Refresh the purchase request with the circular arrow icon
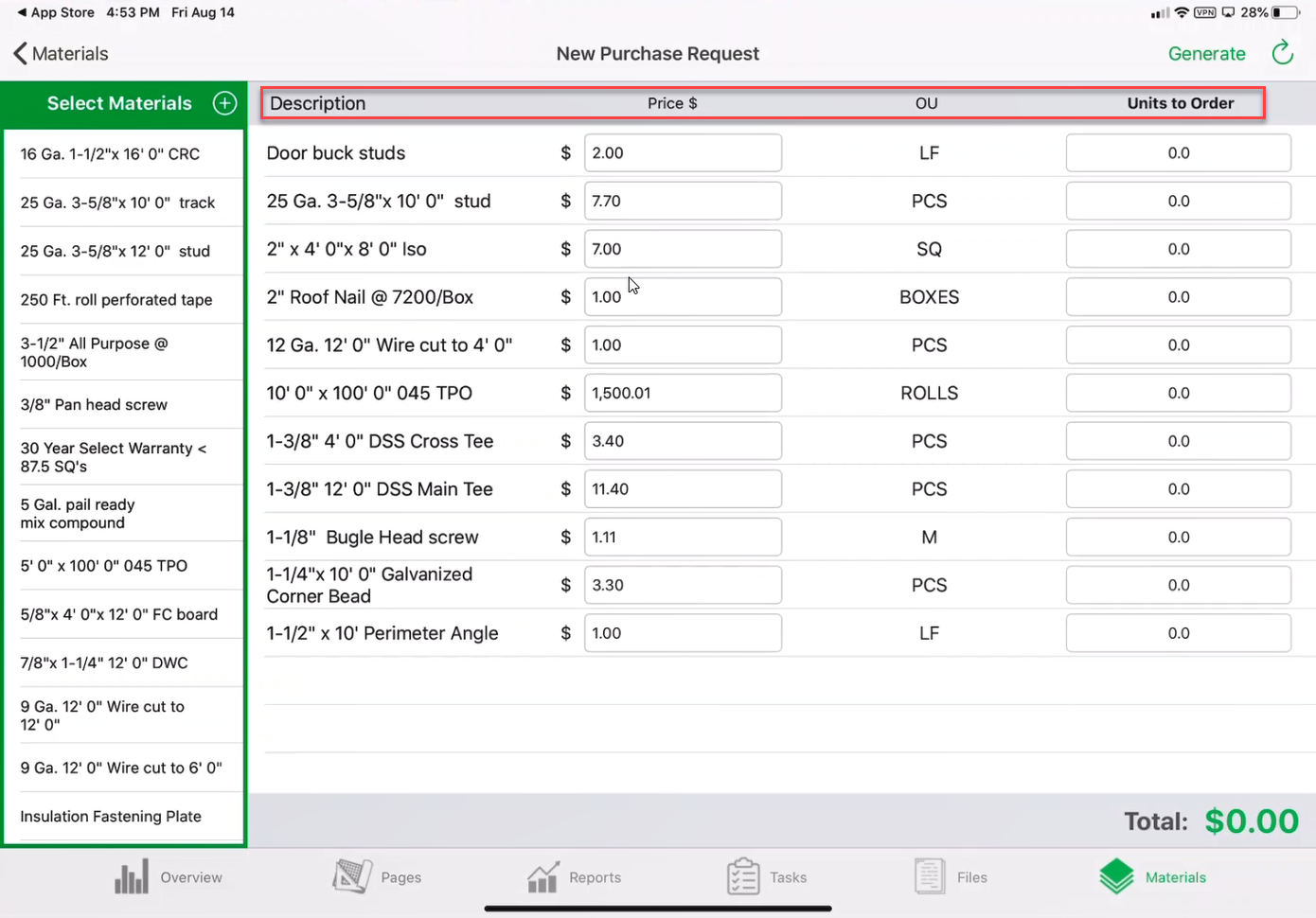 (x=1283, y=53)
